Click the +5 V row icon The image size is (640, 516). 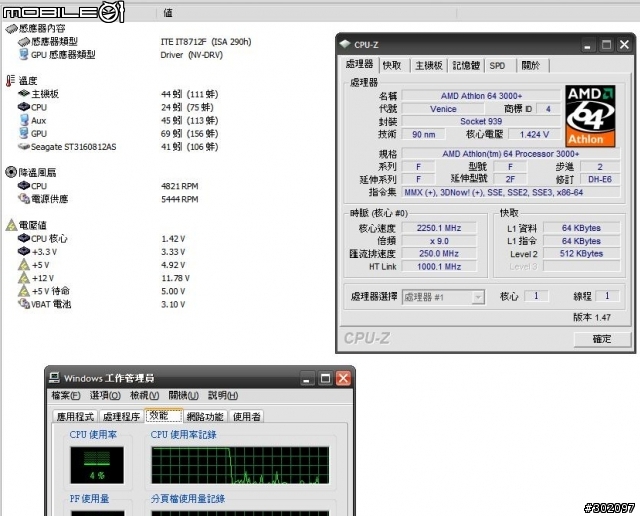click(24, 265)
